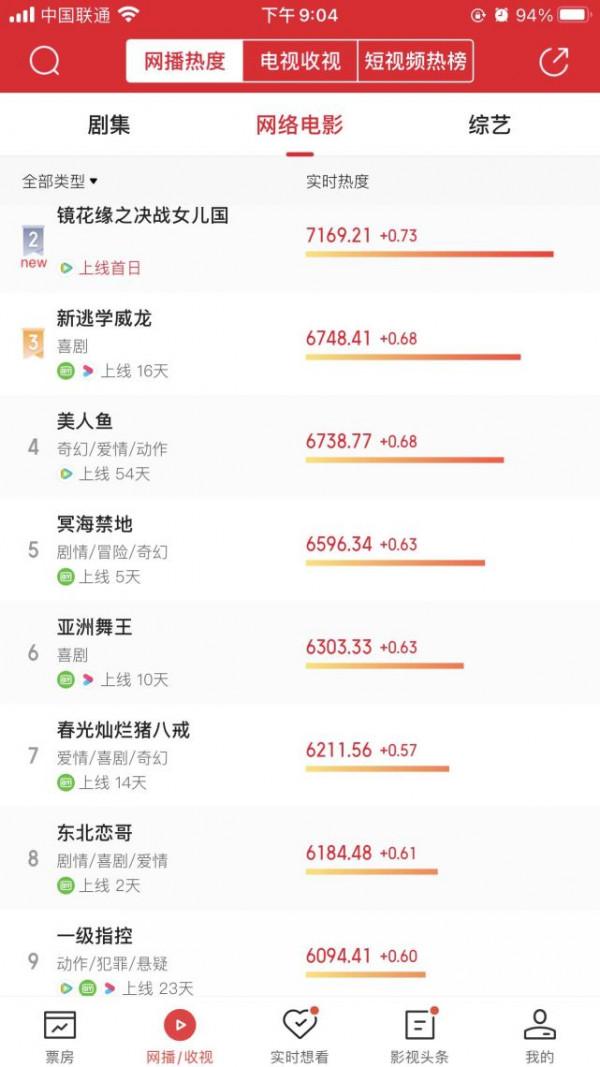Switch to the 短视频热榜 tab
600x1067 pixels.
coord(413,61)
